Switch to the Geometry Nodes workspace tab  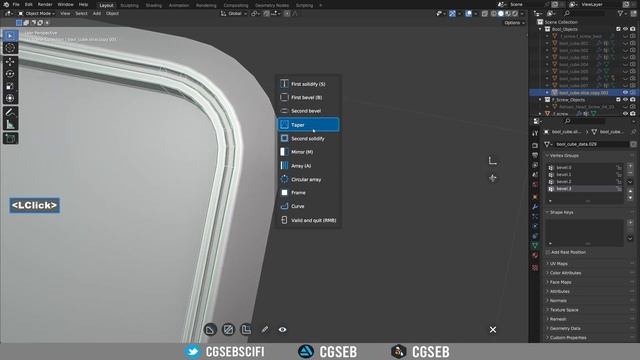click(272, 5)
